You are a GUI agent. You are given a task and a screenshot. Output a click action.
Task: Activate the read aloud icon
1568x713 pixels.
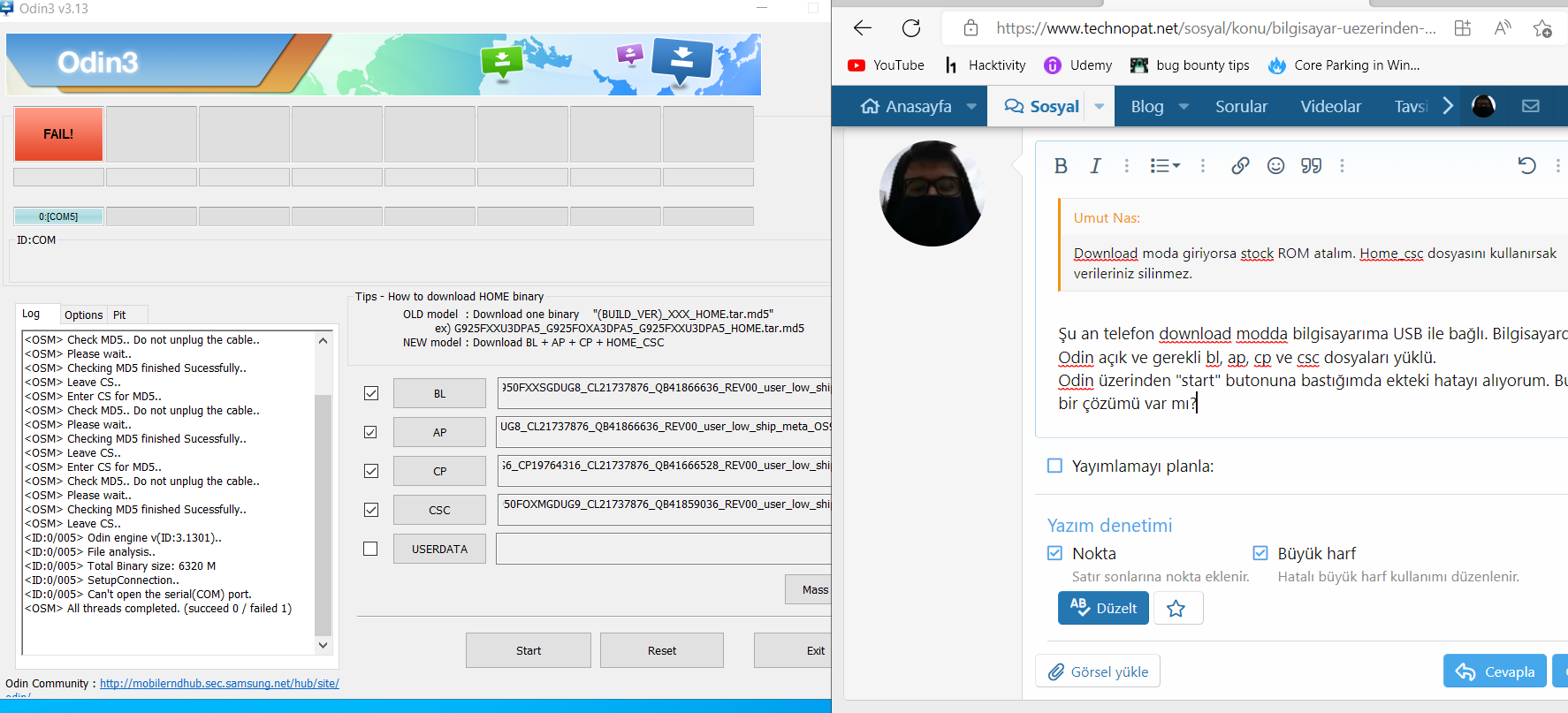pyautogui.click(x=1503, y=28)
